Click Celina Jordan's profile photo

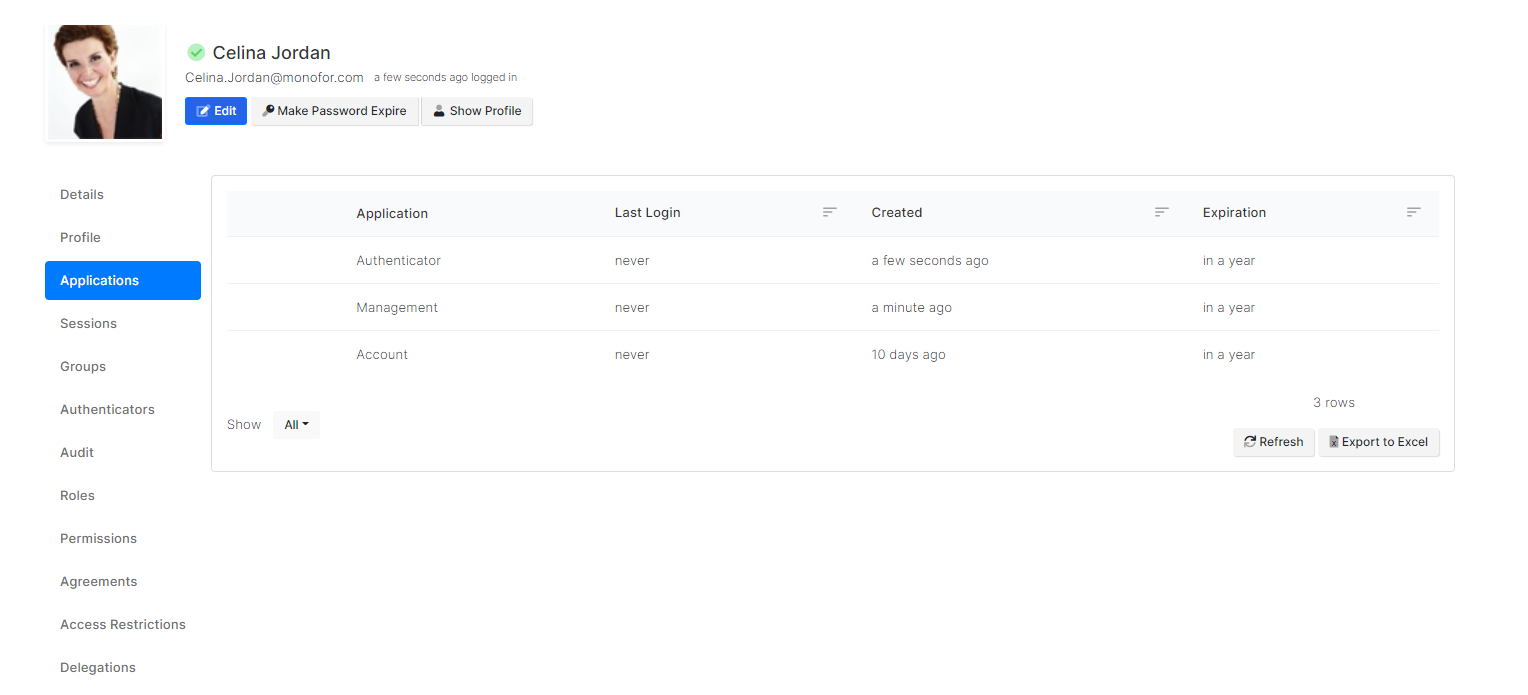pyautogui.click(x=105, y=83)
